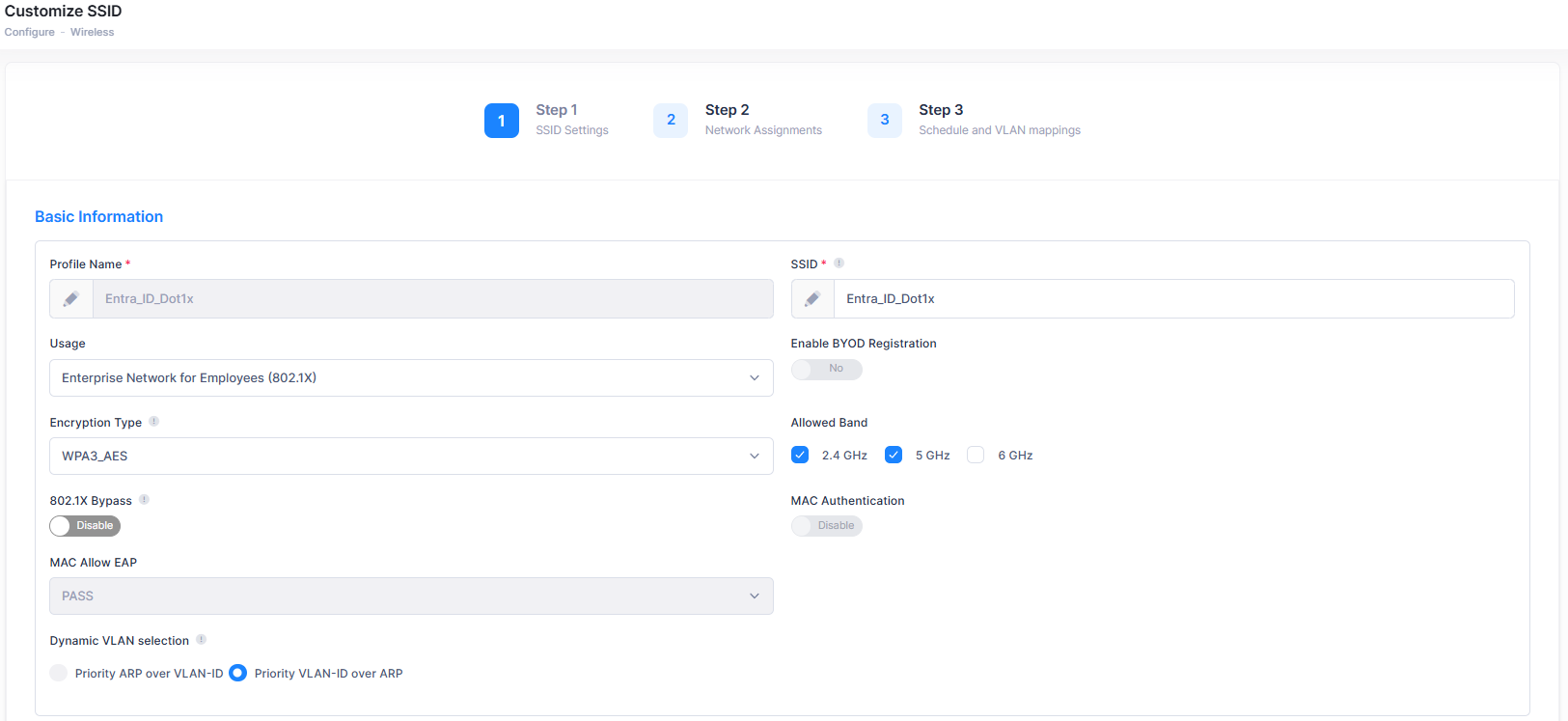
Task: Click the pencil icon beside SSID field
Action: [812, 299]
